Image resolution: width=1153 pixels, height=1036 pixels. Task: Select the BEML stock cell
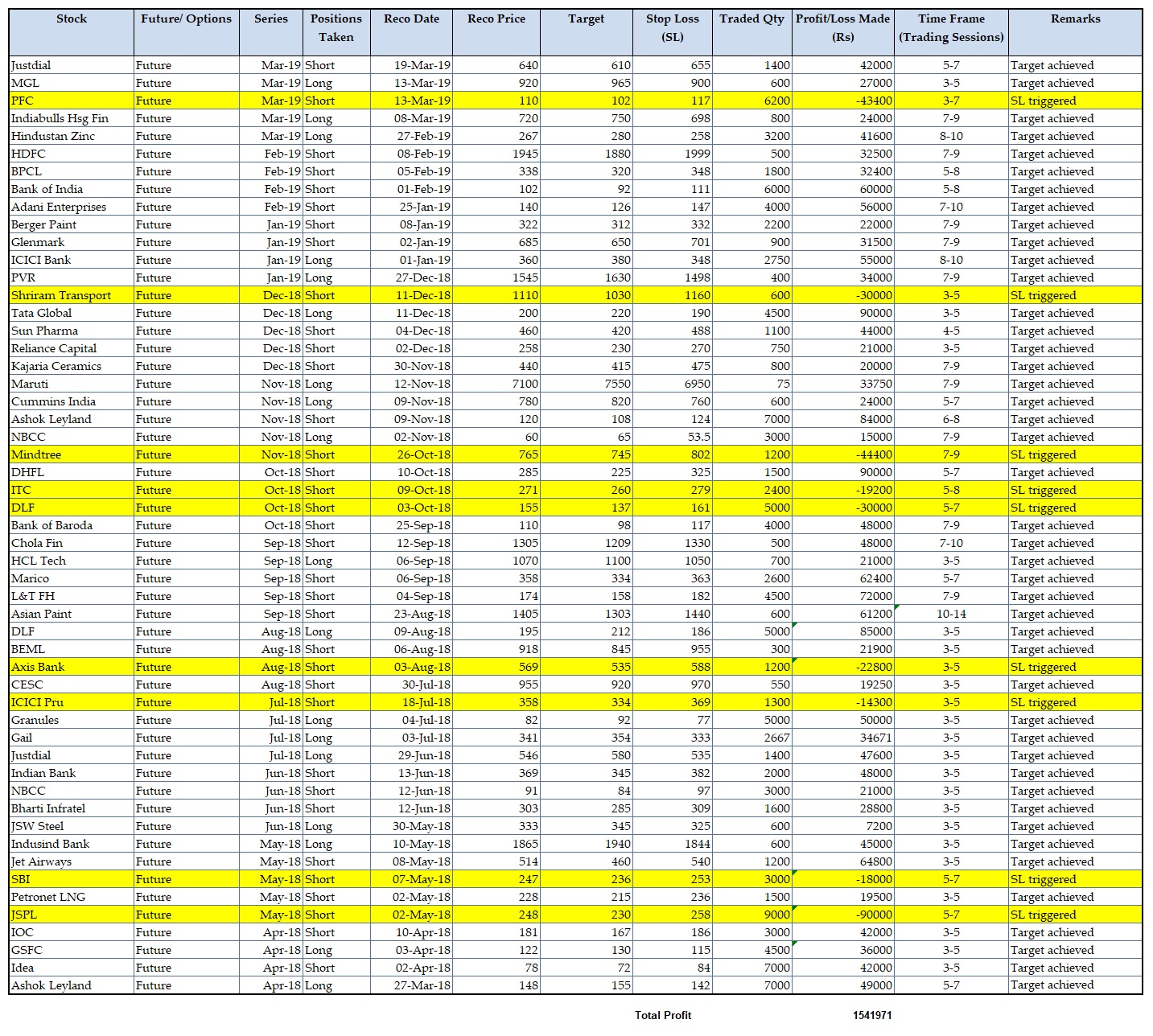(x=72, y=649)
